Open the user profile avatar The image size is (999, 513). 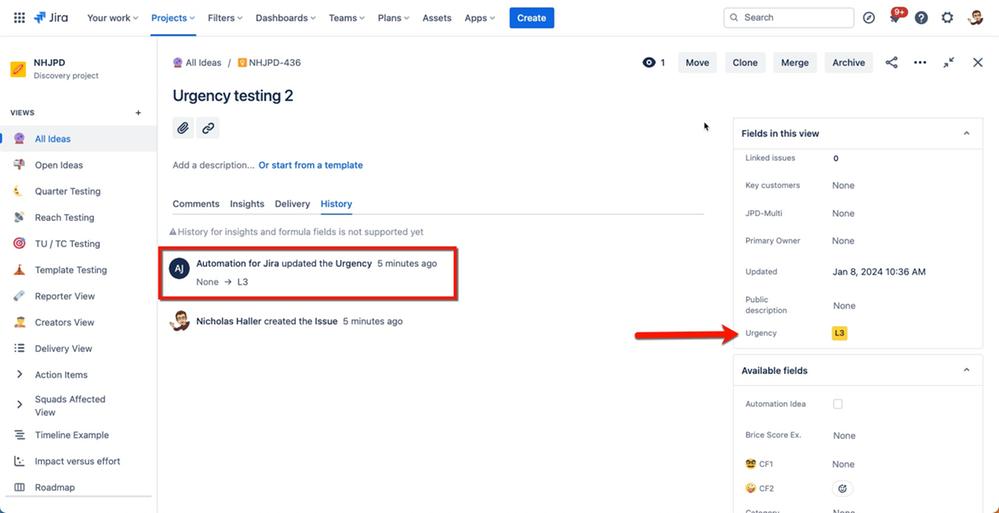pos(975,18)
